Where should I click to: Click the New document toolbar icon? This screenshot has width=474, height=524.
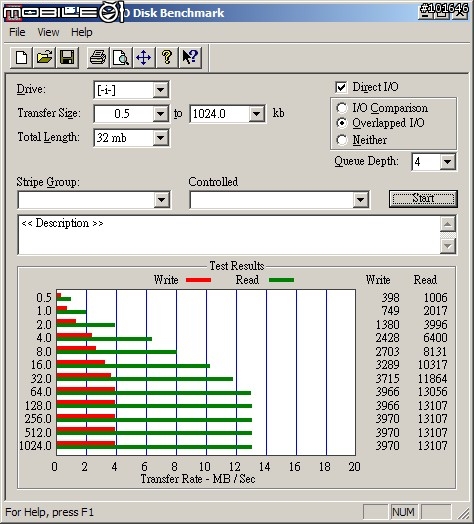(x=21, y=57)
